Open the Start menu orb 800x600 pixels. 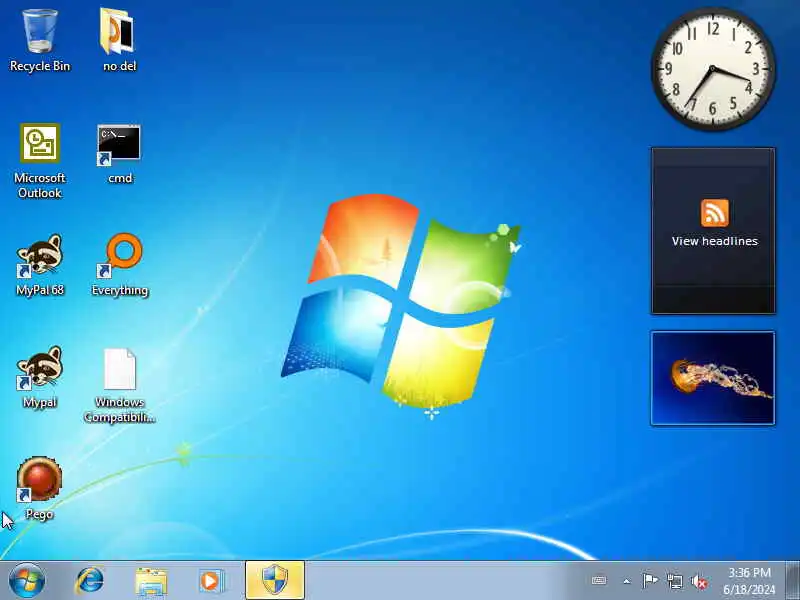pyautogui.click(x=27, y=581)
